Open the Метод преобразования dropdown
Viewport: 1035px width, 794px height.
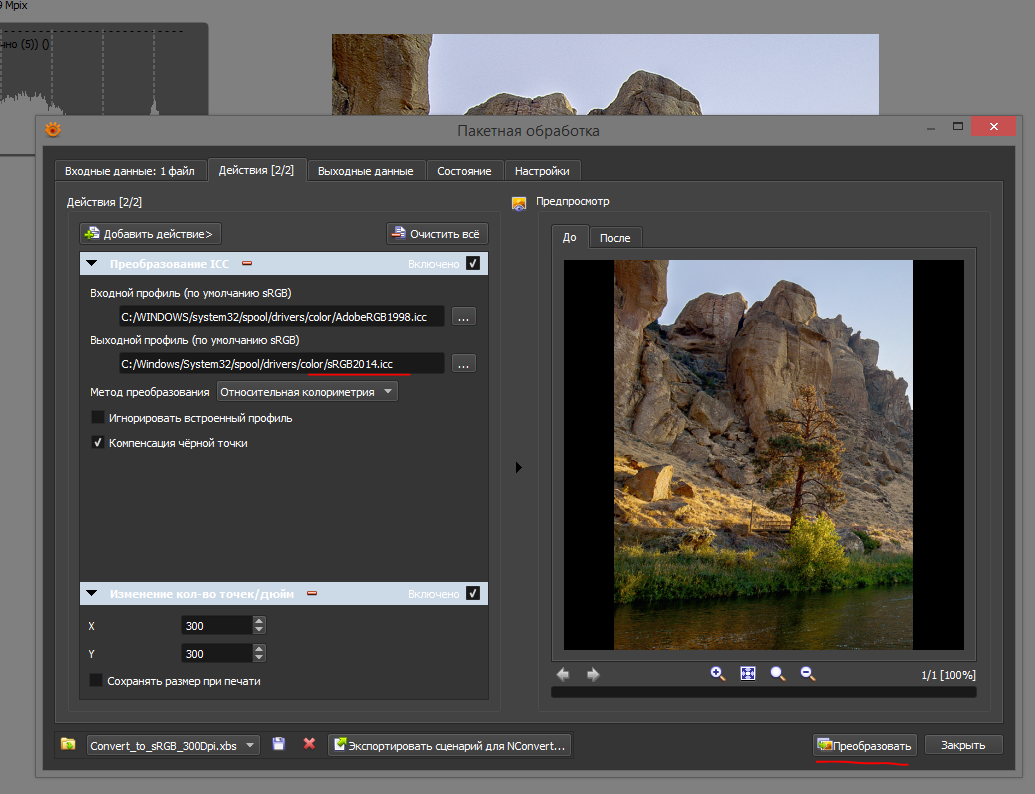[x=307, y=392]
